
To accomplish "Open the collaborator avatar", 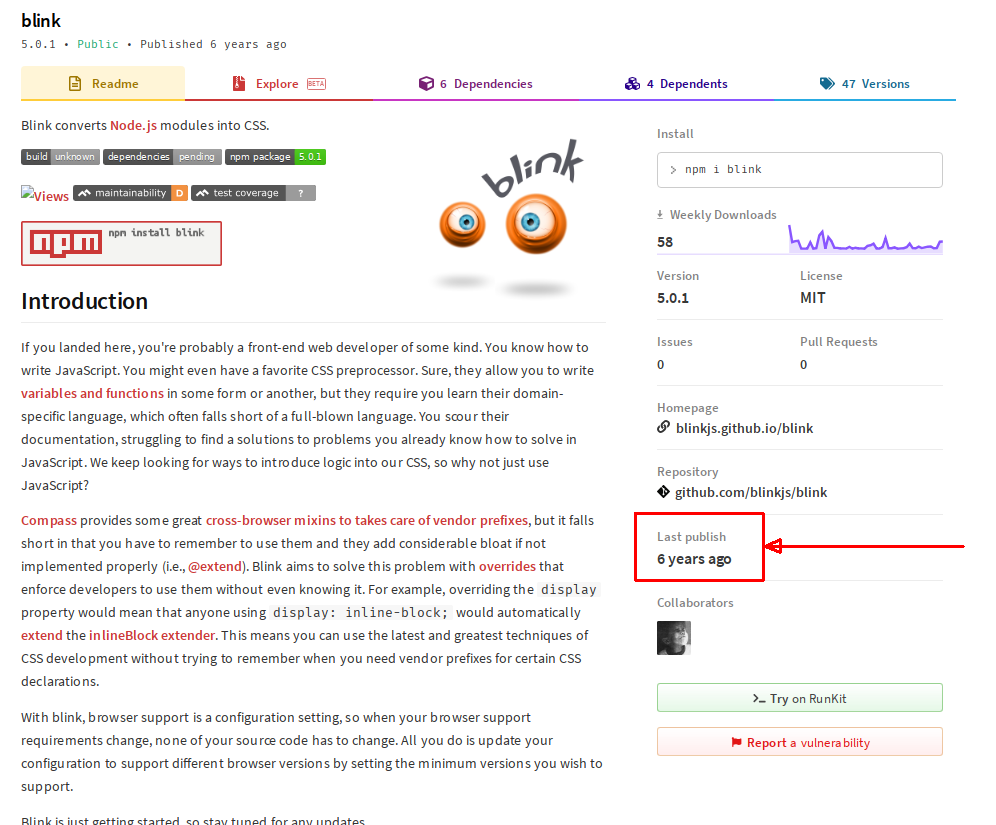I will coord(674,638).
